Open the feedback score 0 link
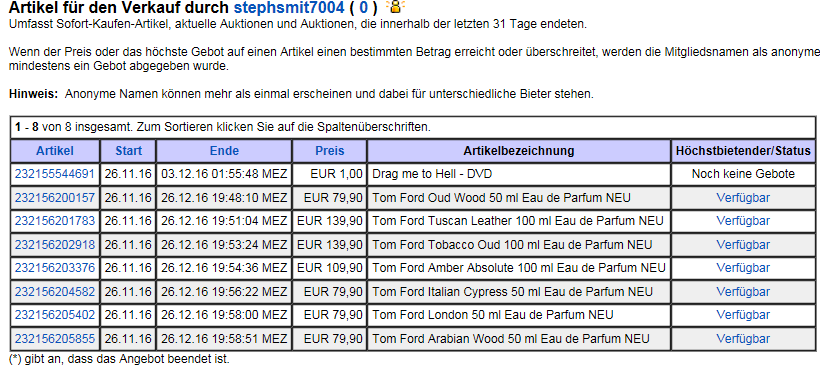This screenshot has width=820, height=365. 363,7
